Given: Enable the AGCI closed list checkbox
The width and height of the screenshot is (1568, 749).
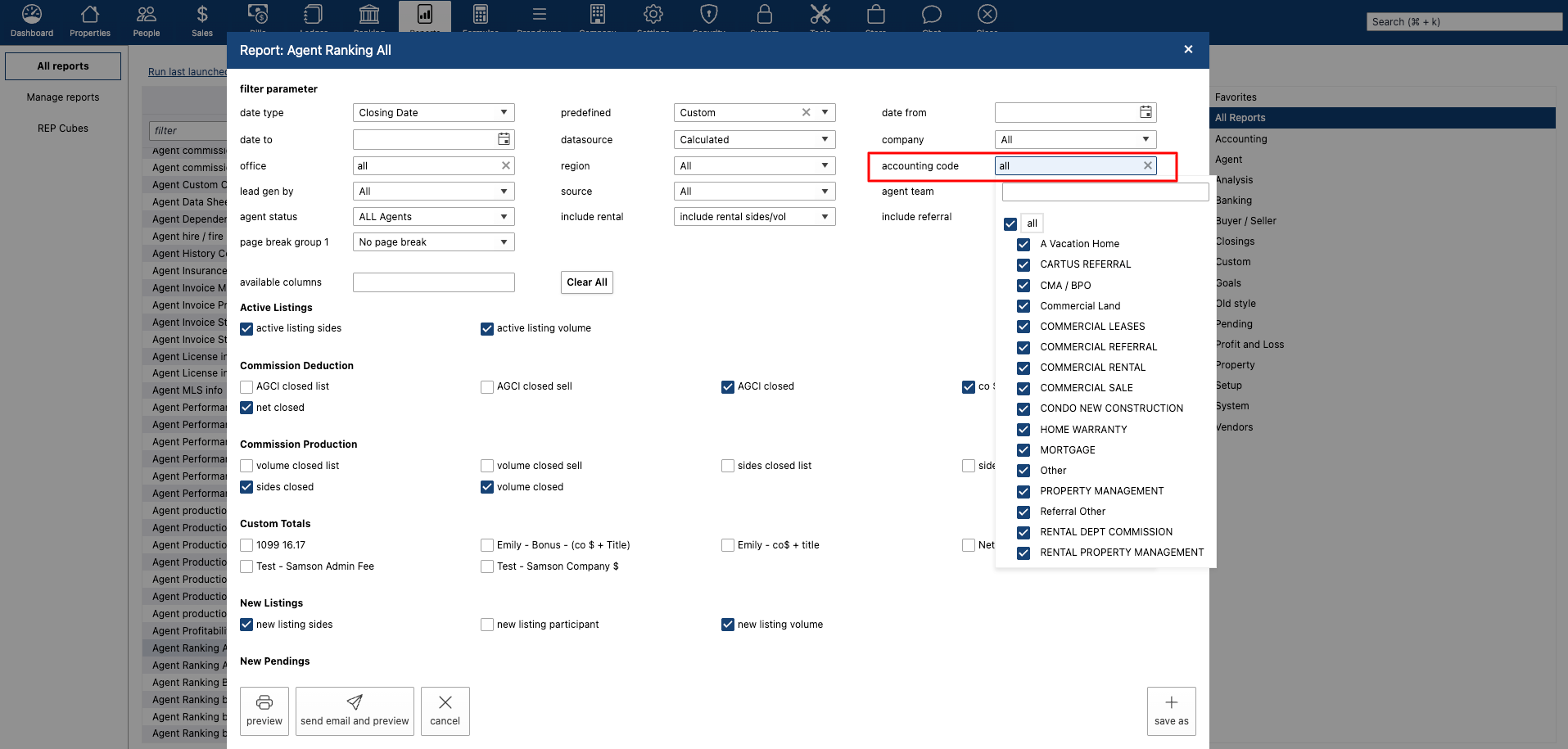Looking at the screenshot, I should (246, 387).
